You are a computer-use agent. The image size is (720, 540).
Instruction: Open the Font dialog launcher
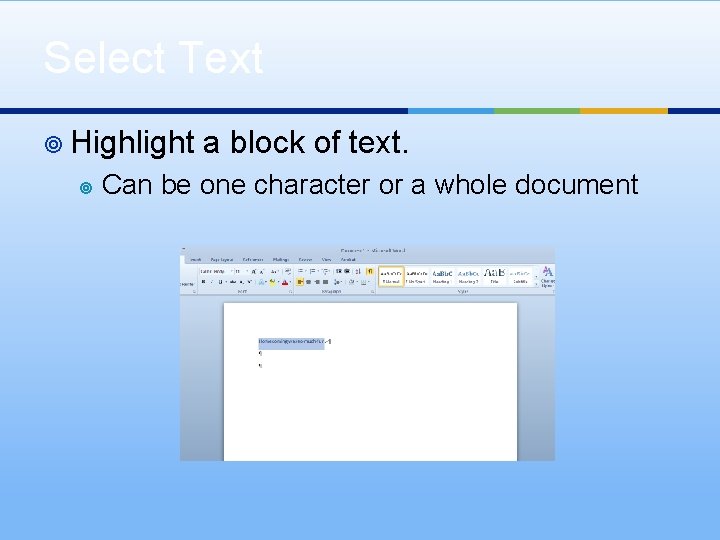(291, 291)
